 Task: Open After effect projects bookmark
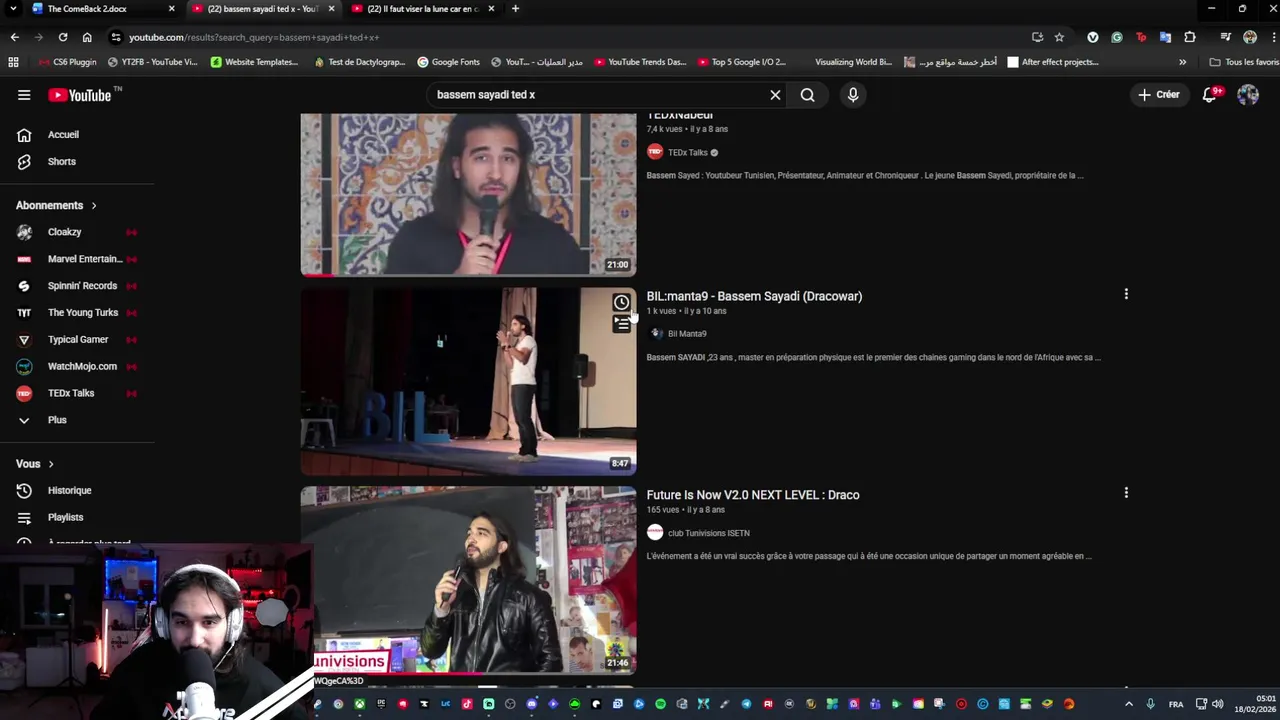click(x=1053, y=62)
